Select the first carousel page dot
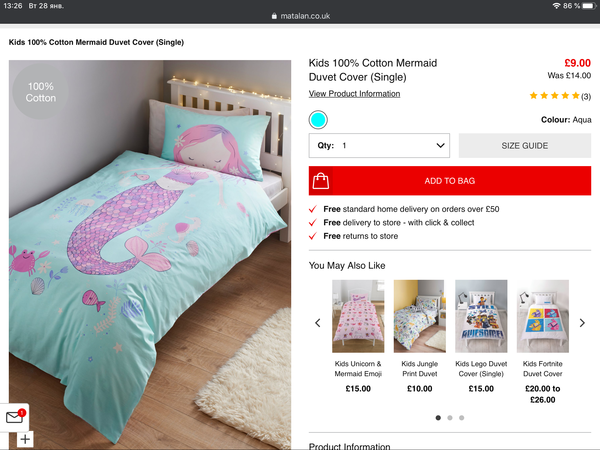600x450 pixels. 438,417
